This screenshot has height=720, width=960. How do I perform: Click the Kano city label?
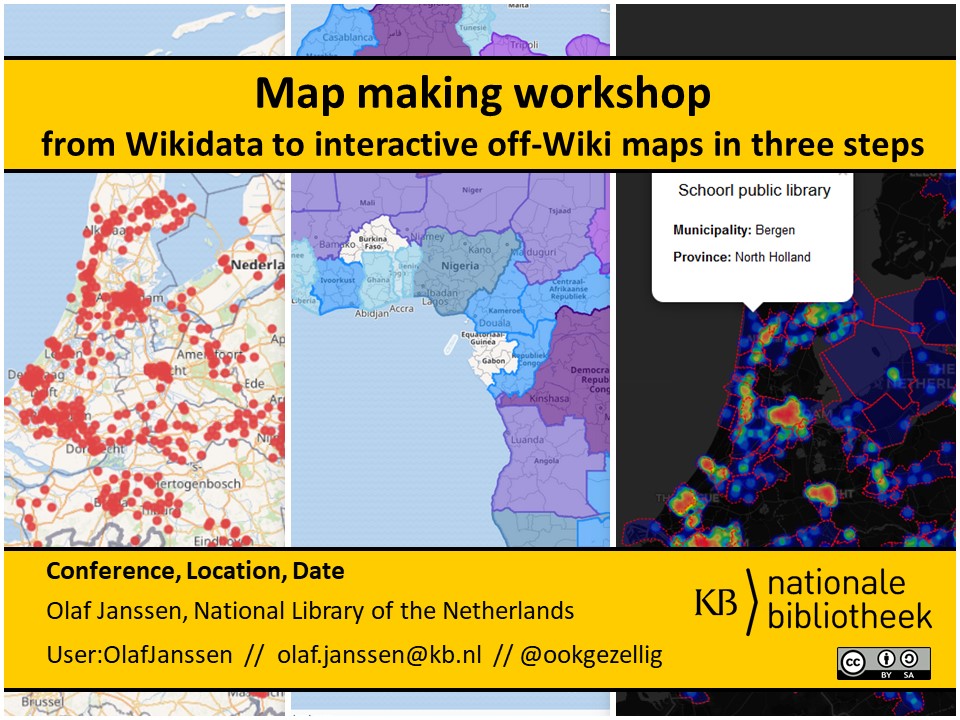tap(479, 250)
